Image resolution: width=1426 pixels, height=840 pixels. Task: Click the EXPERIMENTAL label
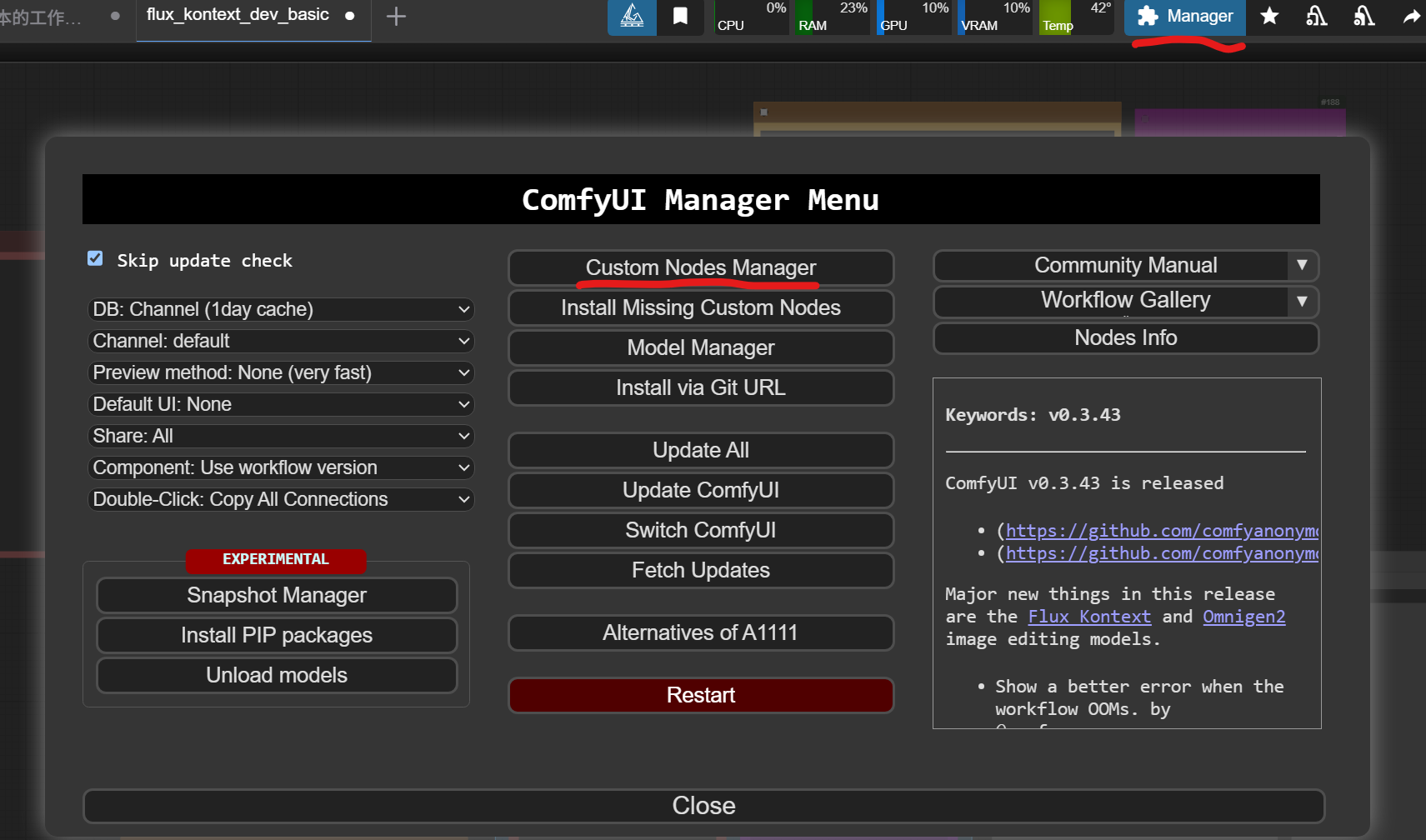click(x=276, y=559)
